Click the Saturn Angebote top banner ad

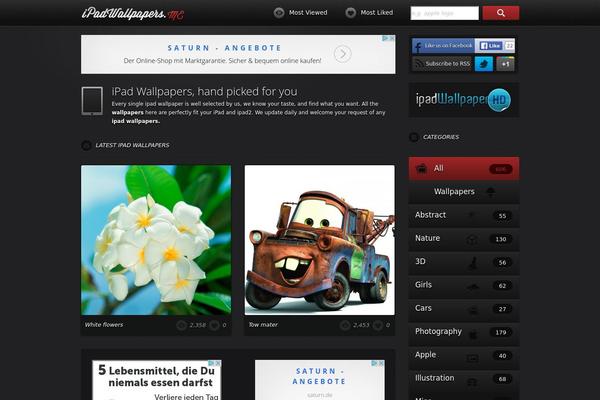coord(238,54)
